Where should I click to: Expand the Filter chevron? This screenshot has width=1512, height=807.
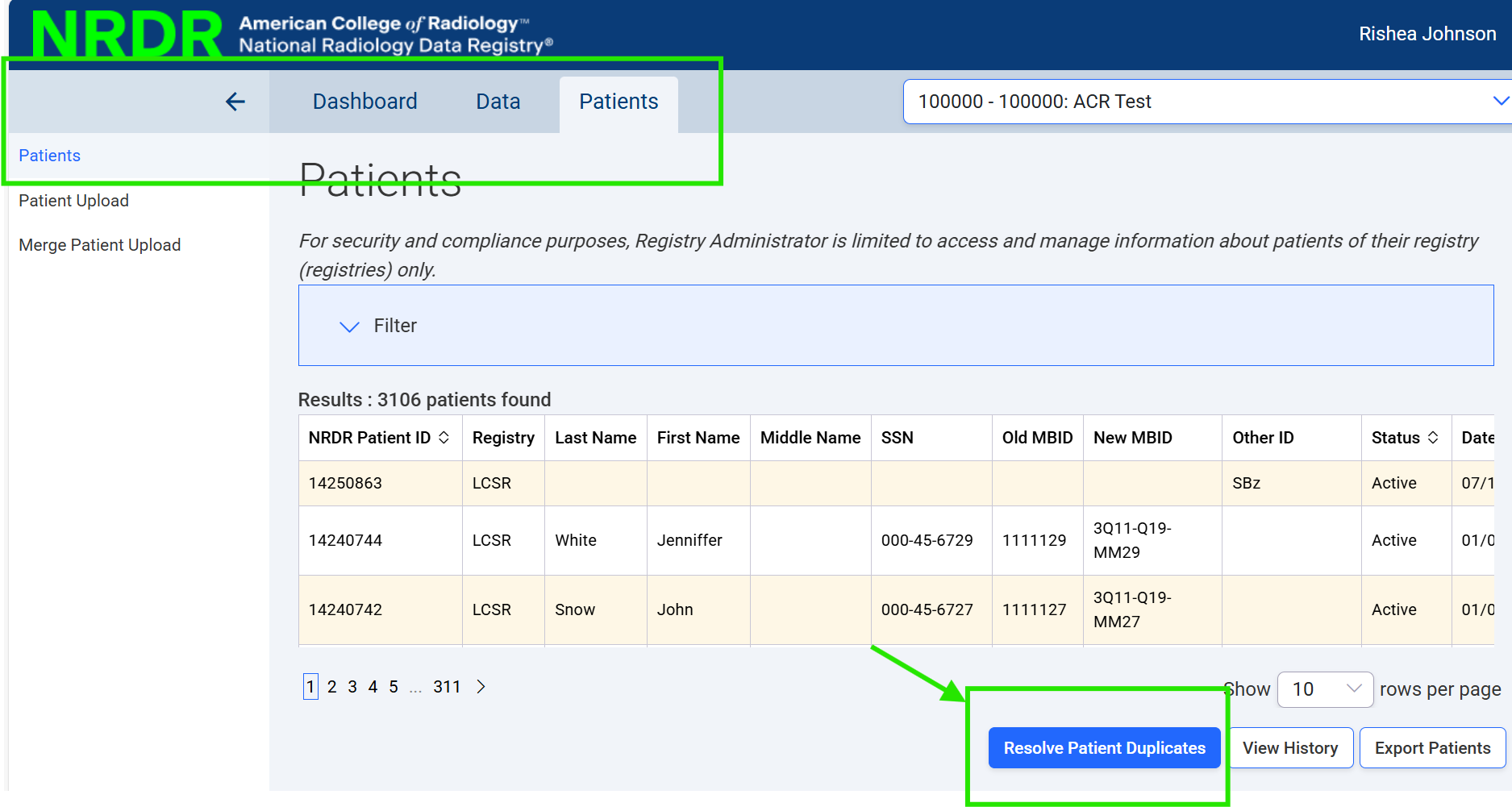(x=349, y=327)
